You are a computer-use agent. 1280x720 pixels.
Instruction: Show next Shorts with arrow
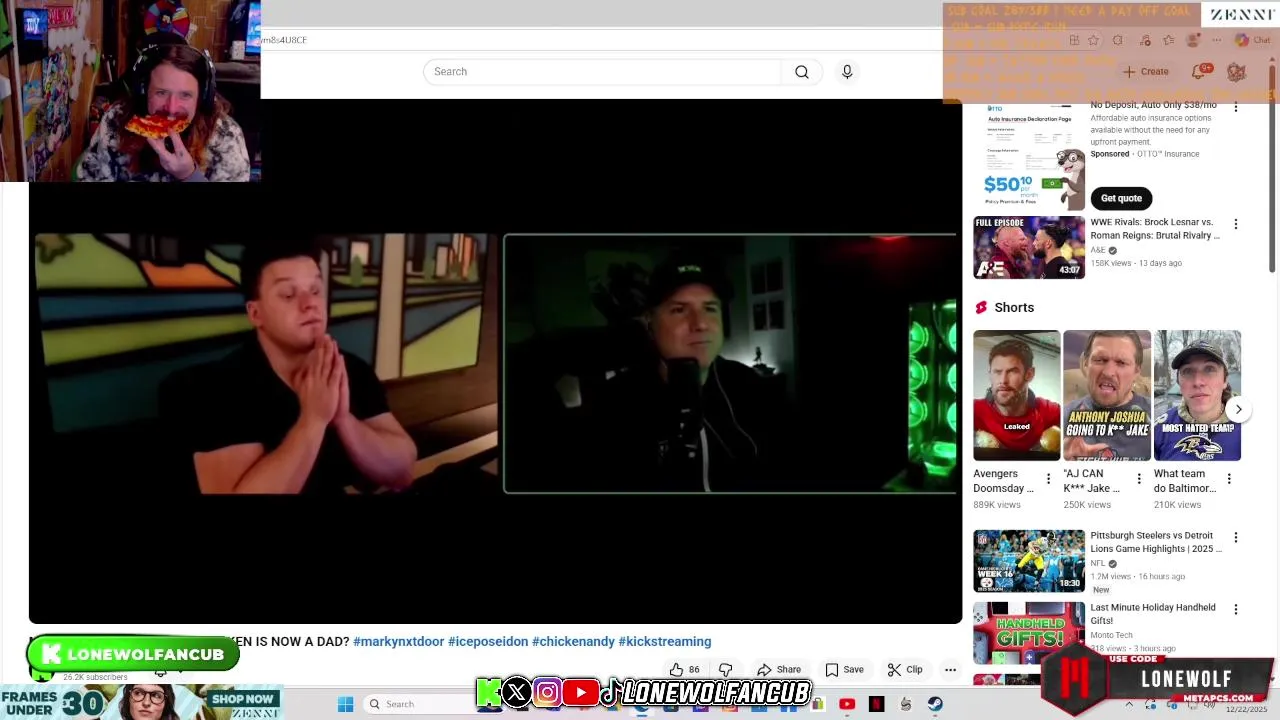tap(1238, 409)
